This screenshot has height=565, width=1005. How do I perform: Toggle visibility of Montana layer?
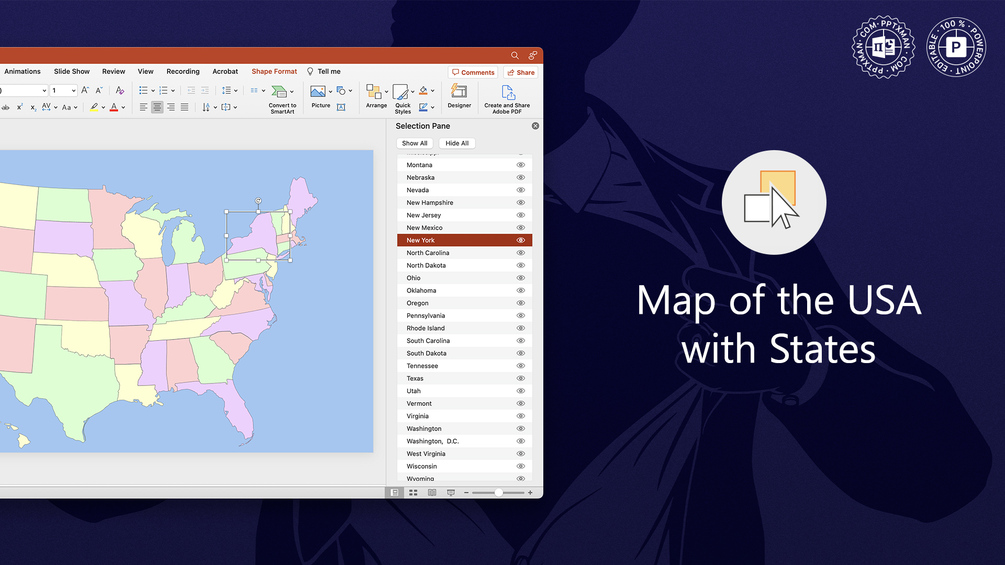(x=520, y=165)
